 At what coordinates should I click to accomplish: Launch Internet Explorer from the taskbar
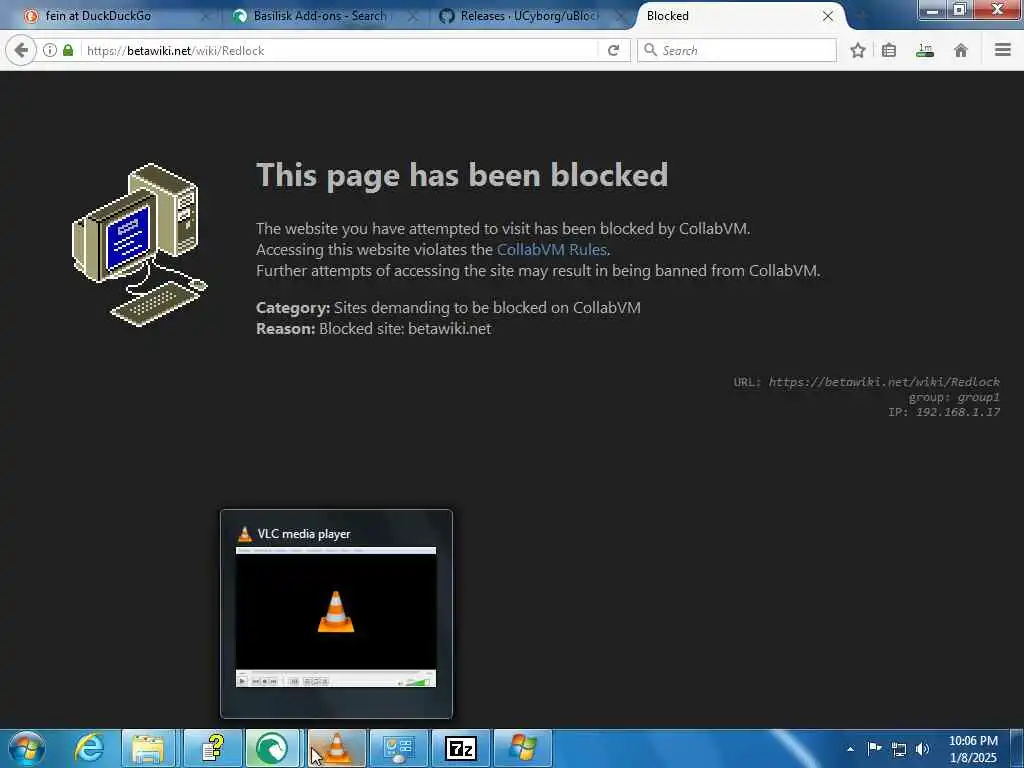coord(89,748)
